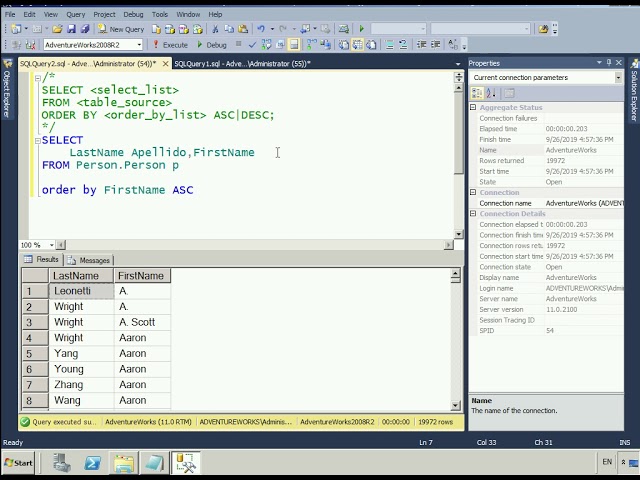640x480 pixels.
Task: Collapse the Connection section in Properties
Action: pyautogui.click(x=473, y=192)
